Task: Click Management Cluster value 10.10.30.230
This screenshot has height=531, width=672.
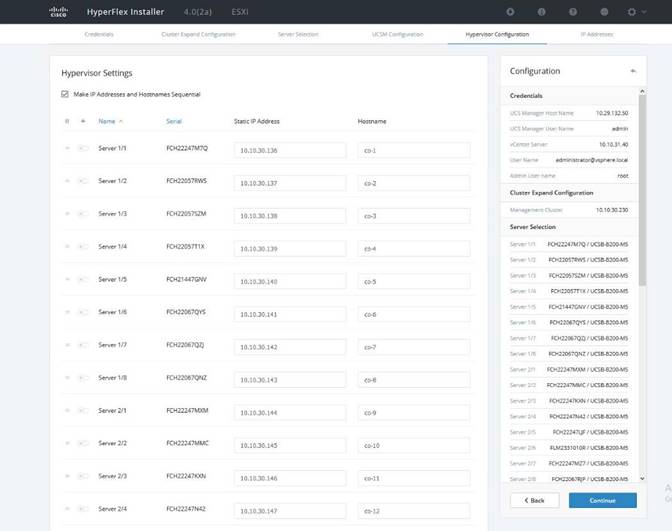Action: click(x=612, y=210)
